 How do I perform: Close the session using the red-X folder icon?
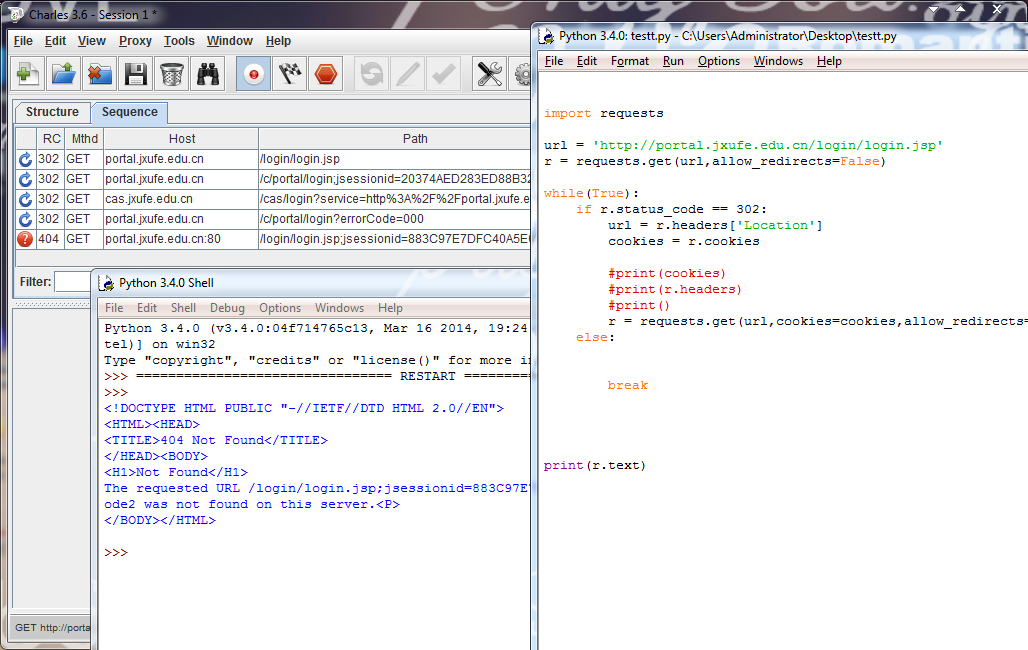[100, 74]
